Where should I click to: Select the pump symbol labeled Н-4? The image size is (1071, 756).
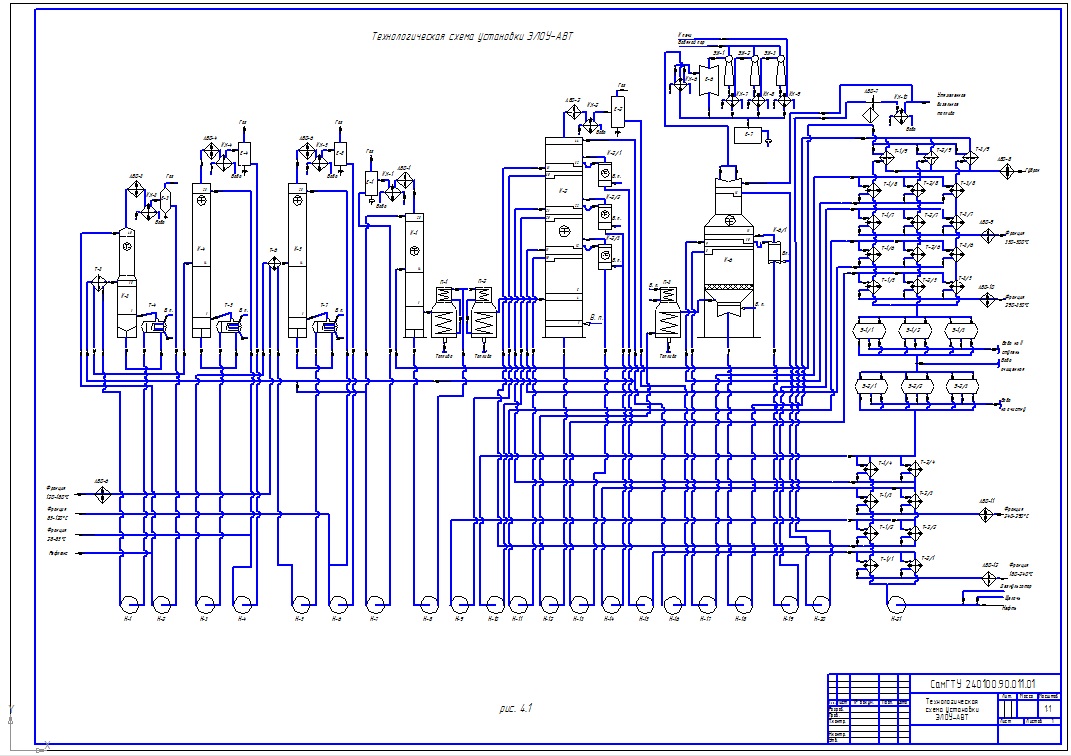[242, 604]
